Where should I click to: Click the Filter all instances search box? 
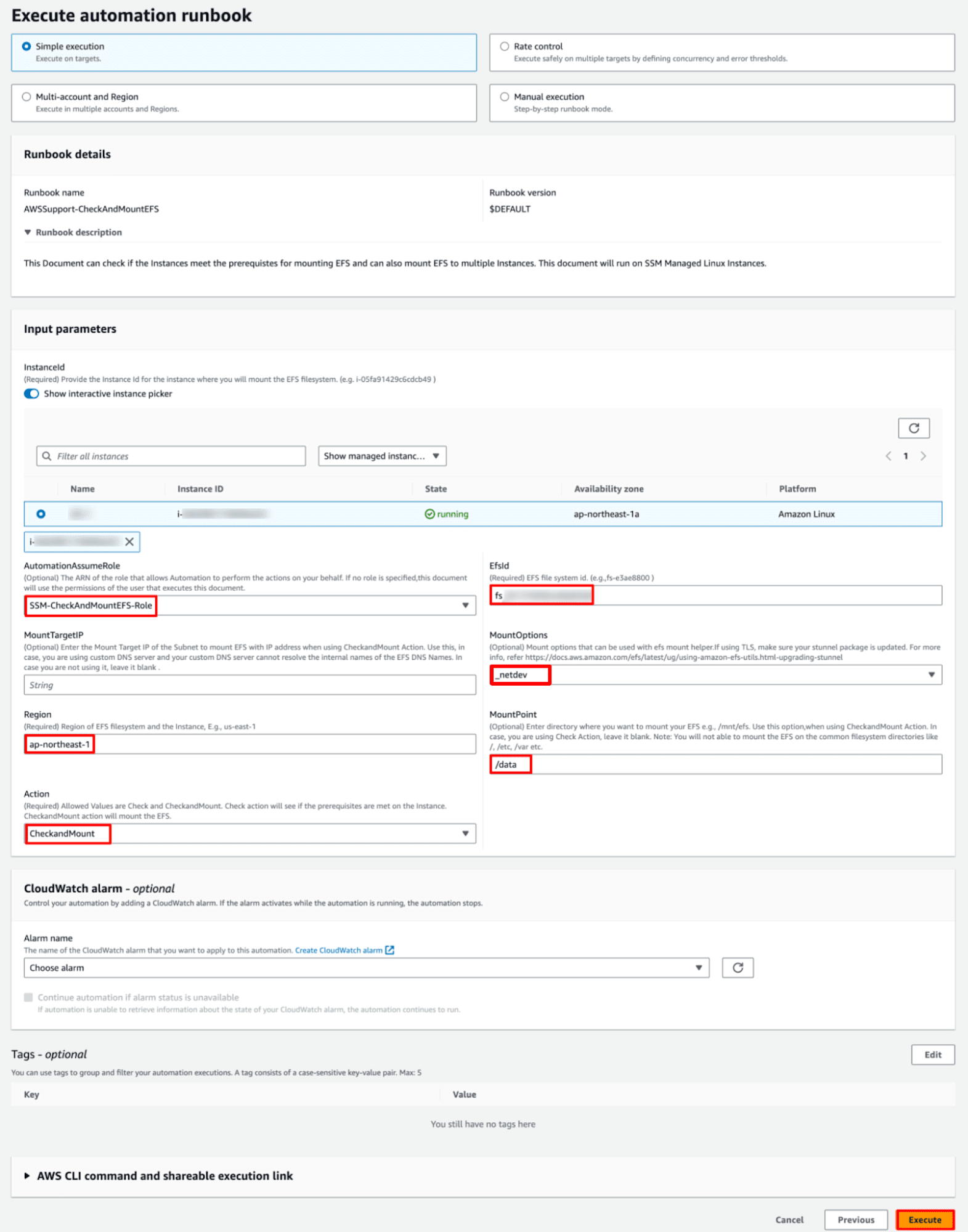tap(171, 456)
